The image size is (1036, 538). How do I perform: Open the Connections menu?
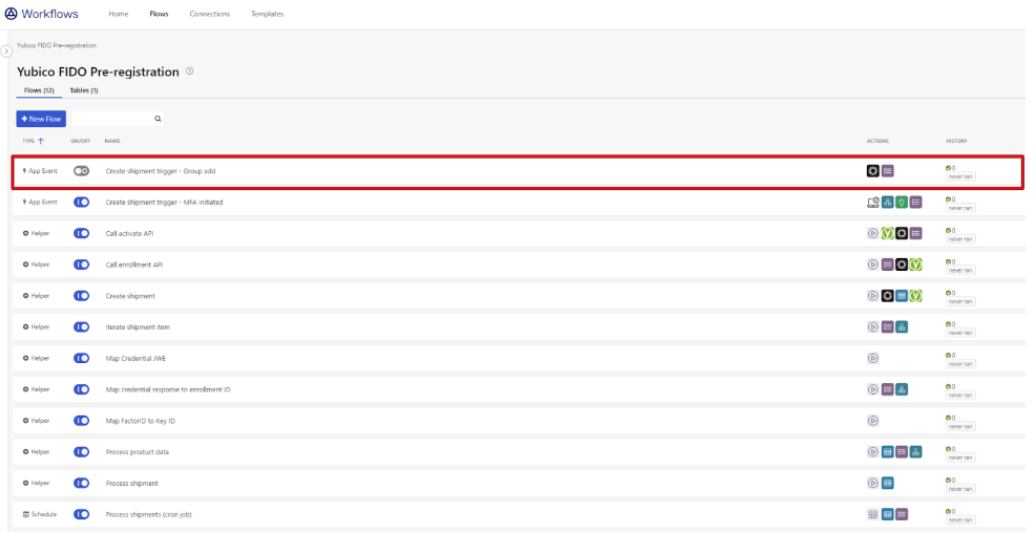209,14
